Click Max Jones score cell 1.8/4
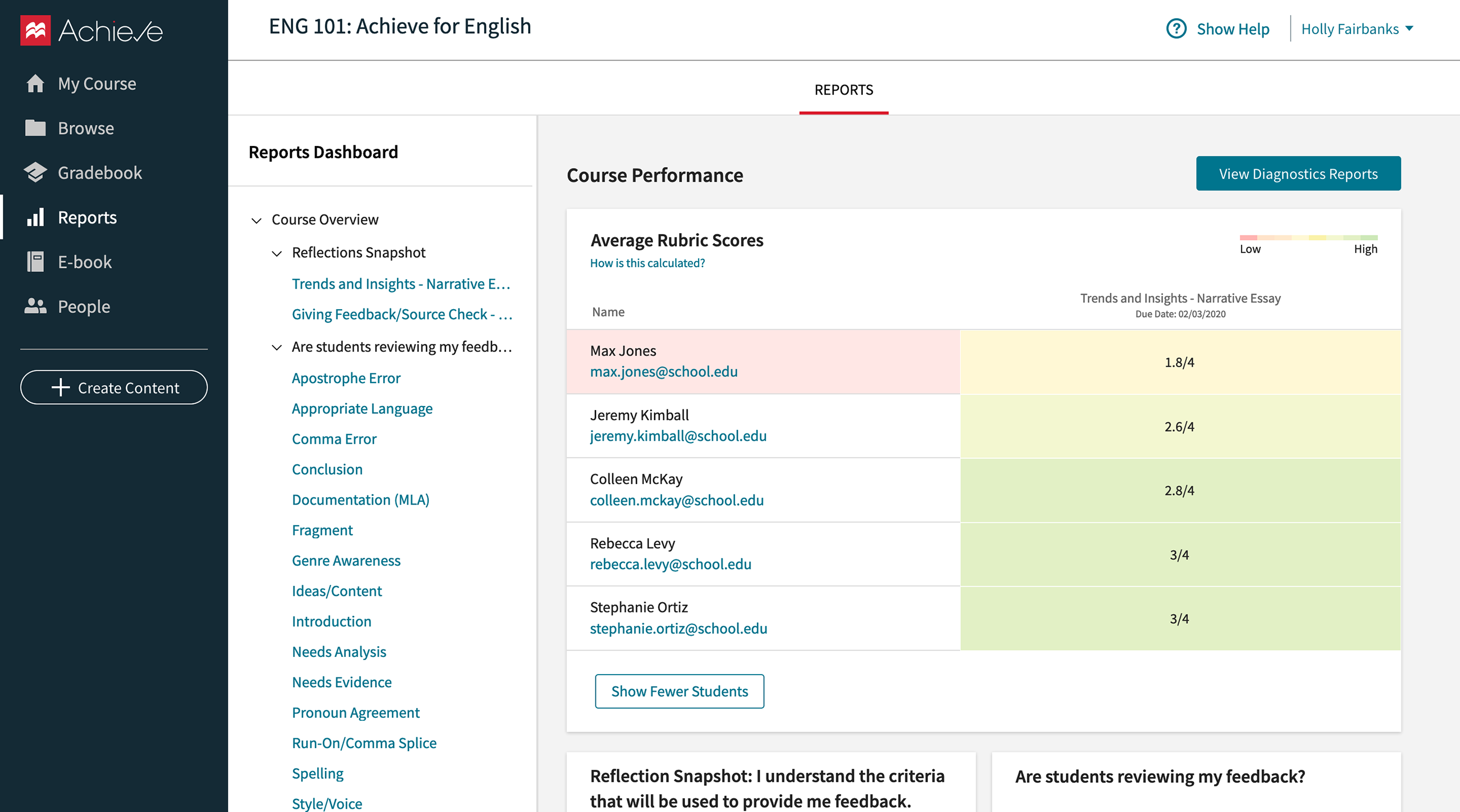This screenshot has width=1460, height=812. pyautogui.click(x=1180, y=362)
